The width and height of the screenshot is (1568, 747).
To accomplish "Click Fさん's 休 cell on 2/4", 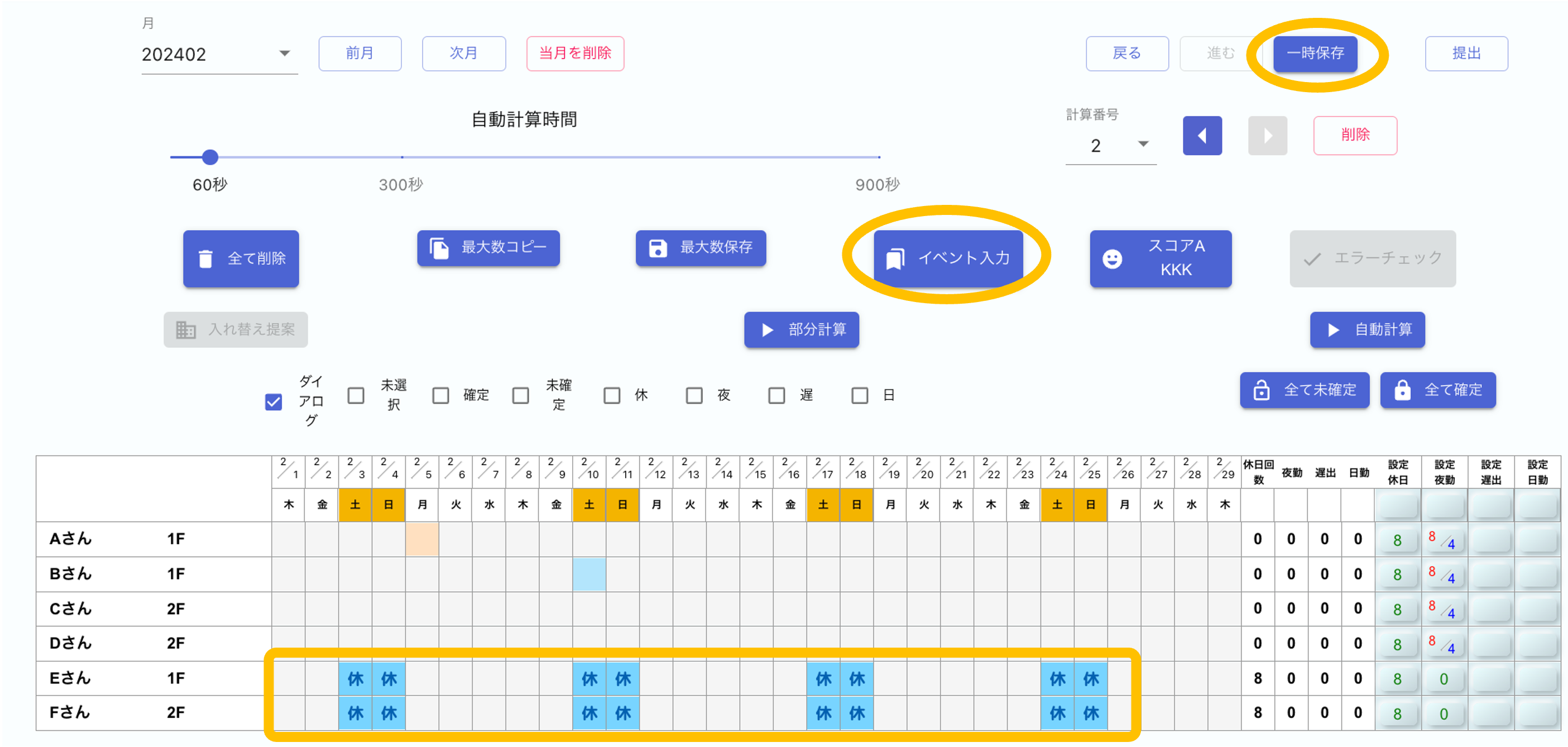I will click(389, 713).
